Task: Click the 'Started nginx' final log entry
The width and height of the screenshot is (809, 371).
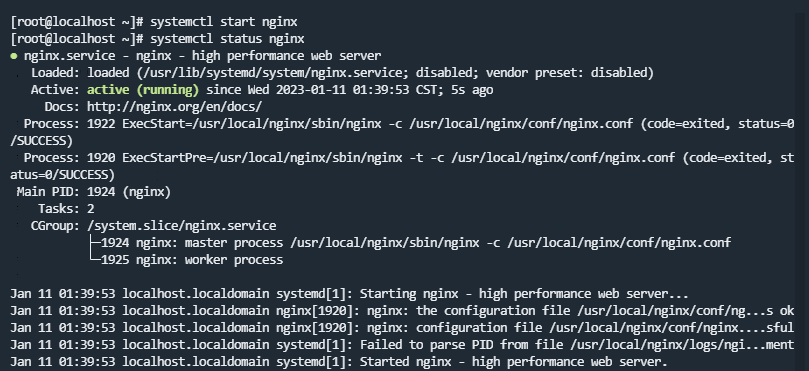Action: 339,362
